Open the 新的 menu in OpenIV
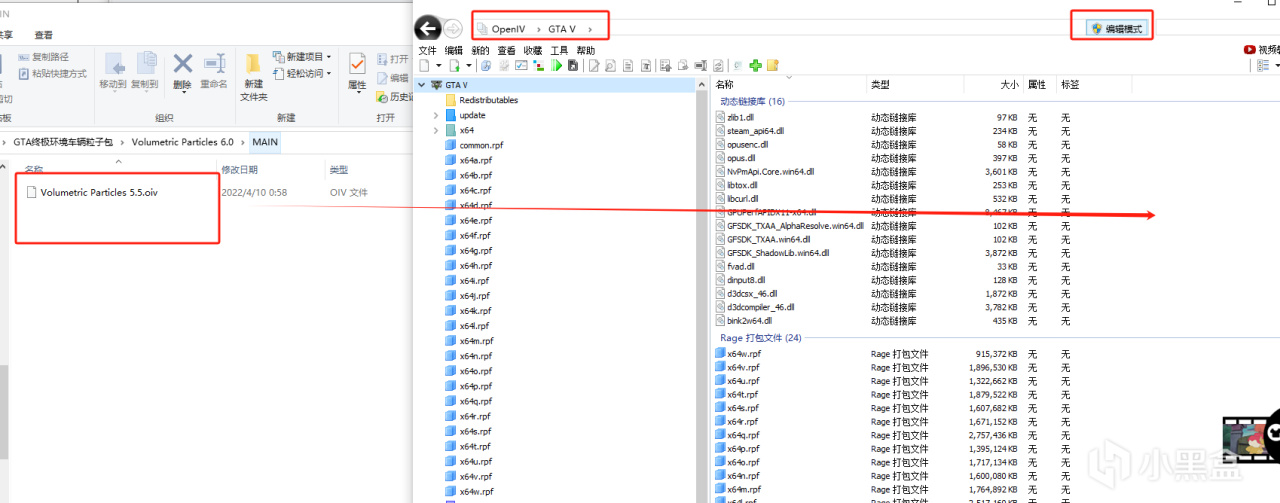The image size is (1280, 503). click(481, 50)
